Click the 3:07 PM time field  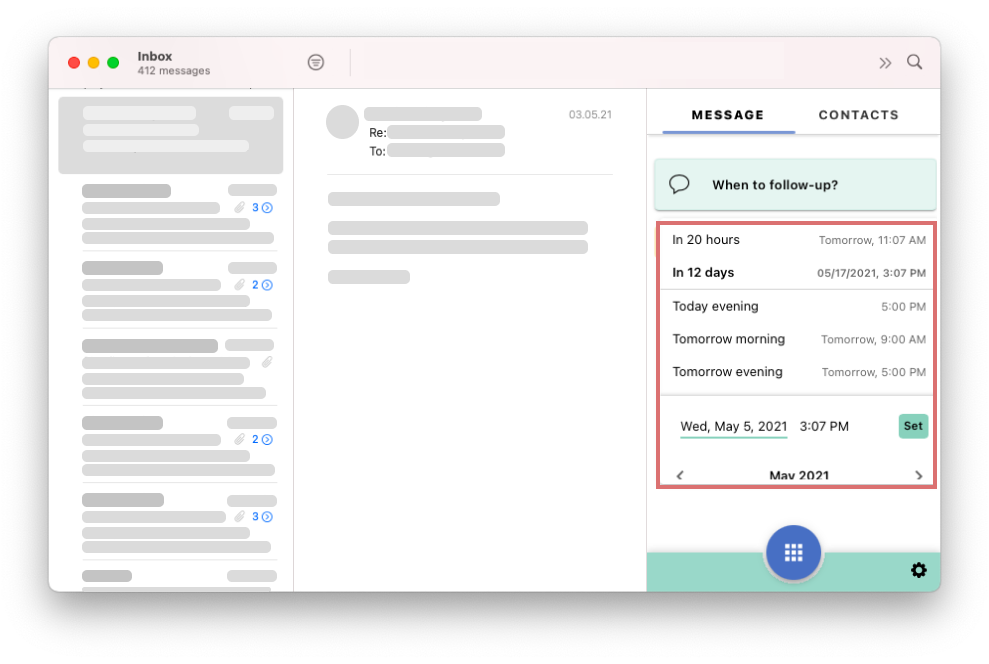click(824, 427)
